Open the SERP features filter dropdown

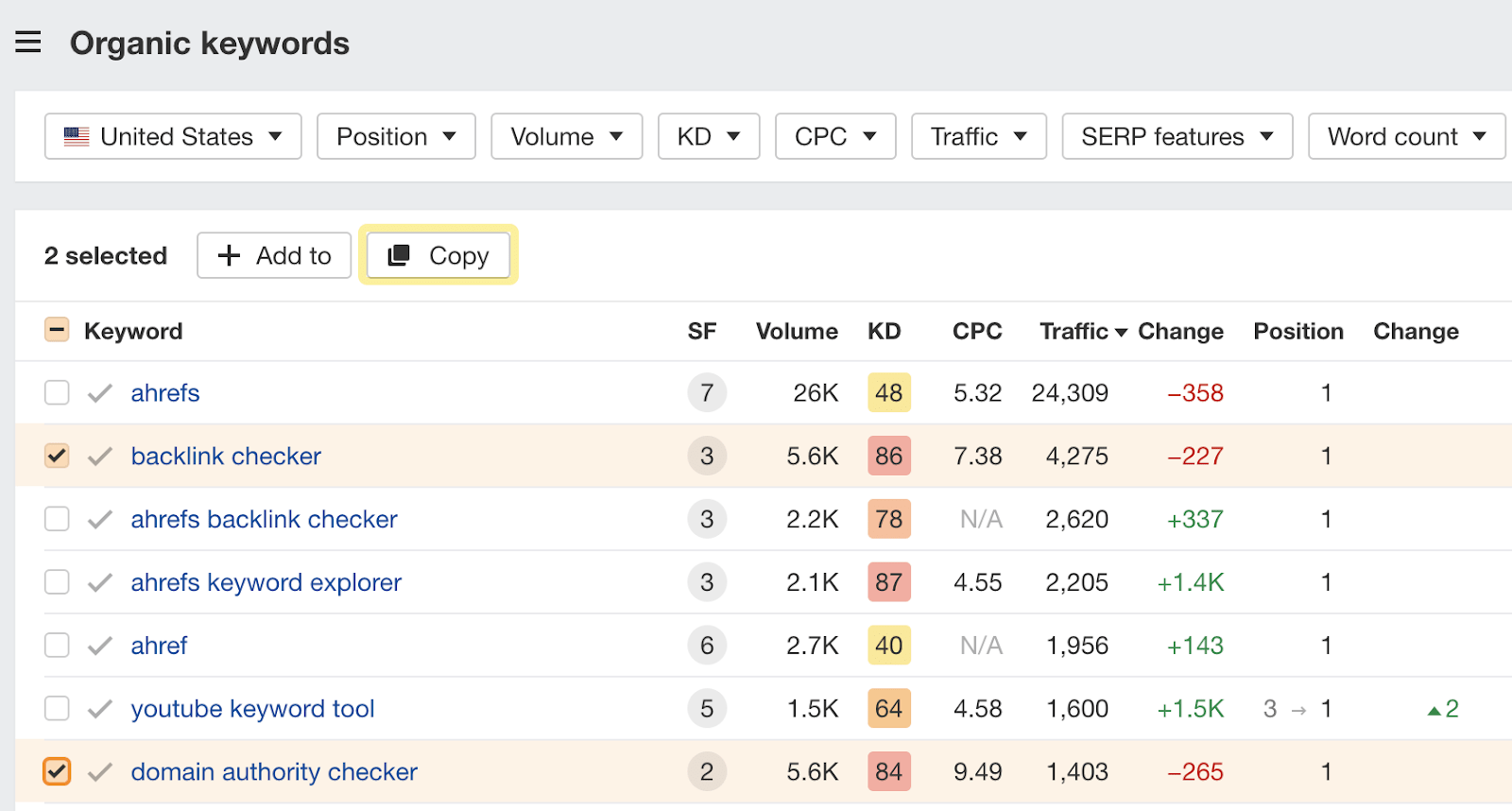click(x=1177, y=137)
